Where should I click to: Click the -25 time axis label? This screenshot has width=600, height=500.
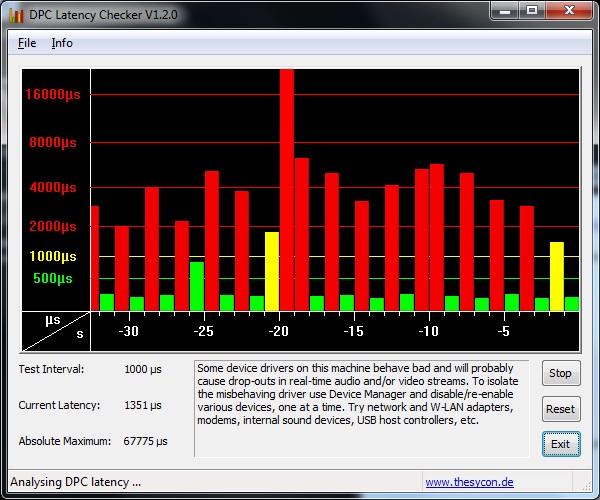(x=204, y=331)
